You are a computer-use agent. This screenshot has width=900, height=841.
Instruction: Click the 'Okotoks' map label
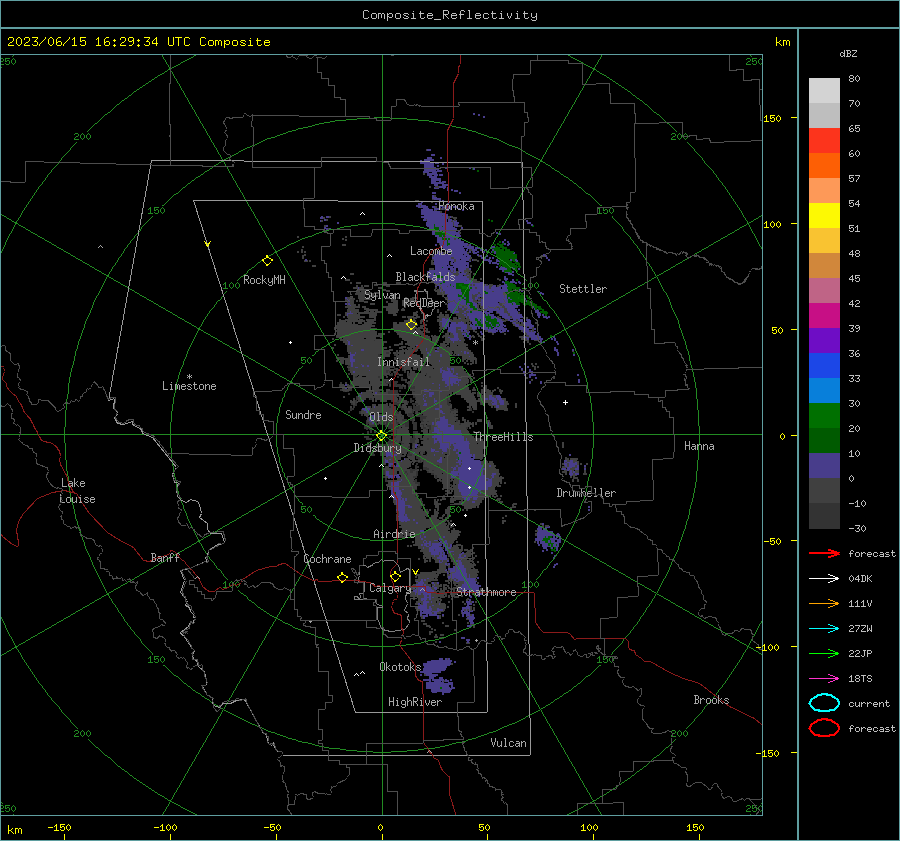point(400,666)
